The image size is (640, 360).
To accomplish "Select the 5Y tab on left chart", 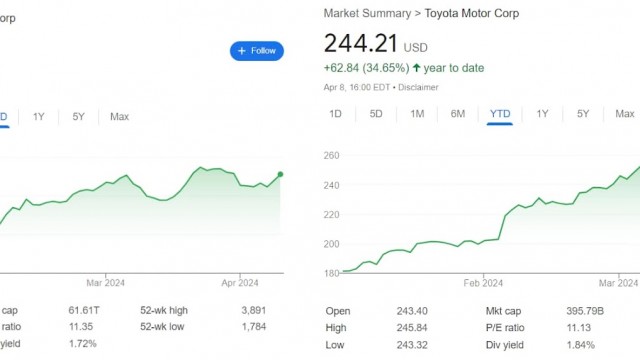I will (x=78, y=117).
